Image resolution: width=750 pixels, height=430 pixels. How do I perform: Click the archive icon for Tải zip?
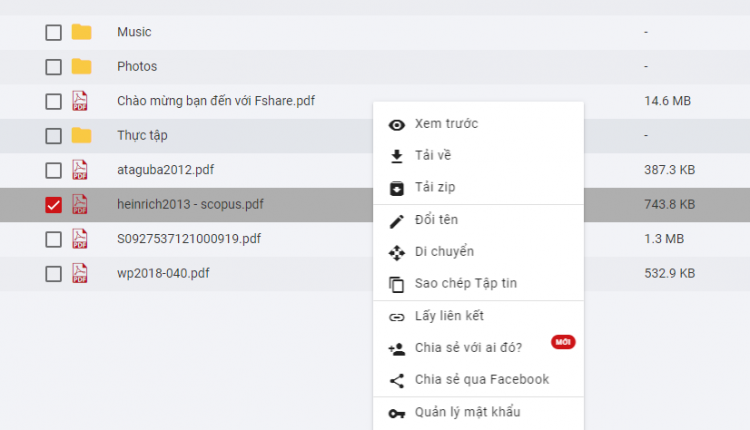coord(397,188)
